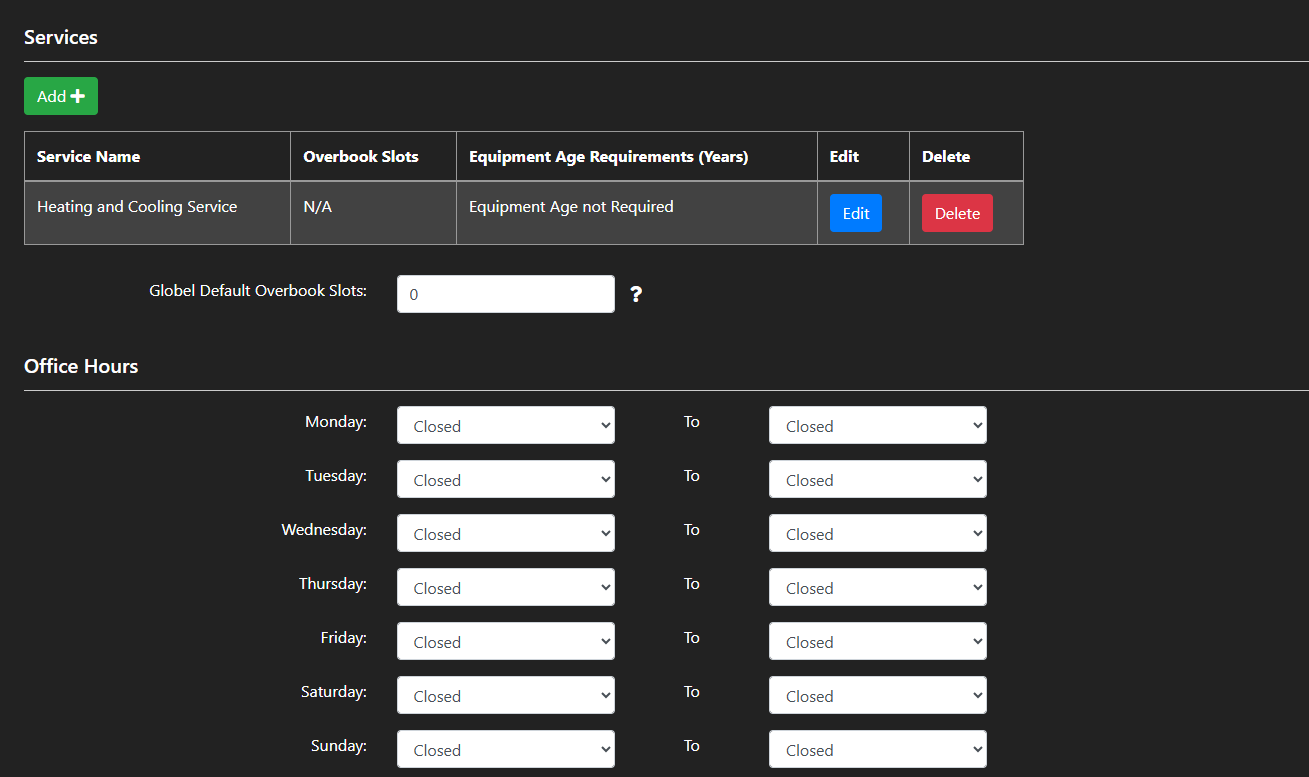Open Thursday start hours dropdown
Viewport: 1309px width, 777px height.
(505, 587)
